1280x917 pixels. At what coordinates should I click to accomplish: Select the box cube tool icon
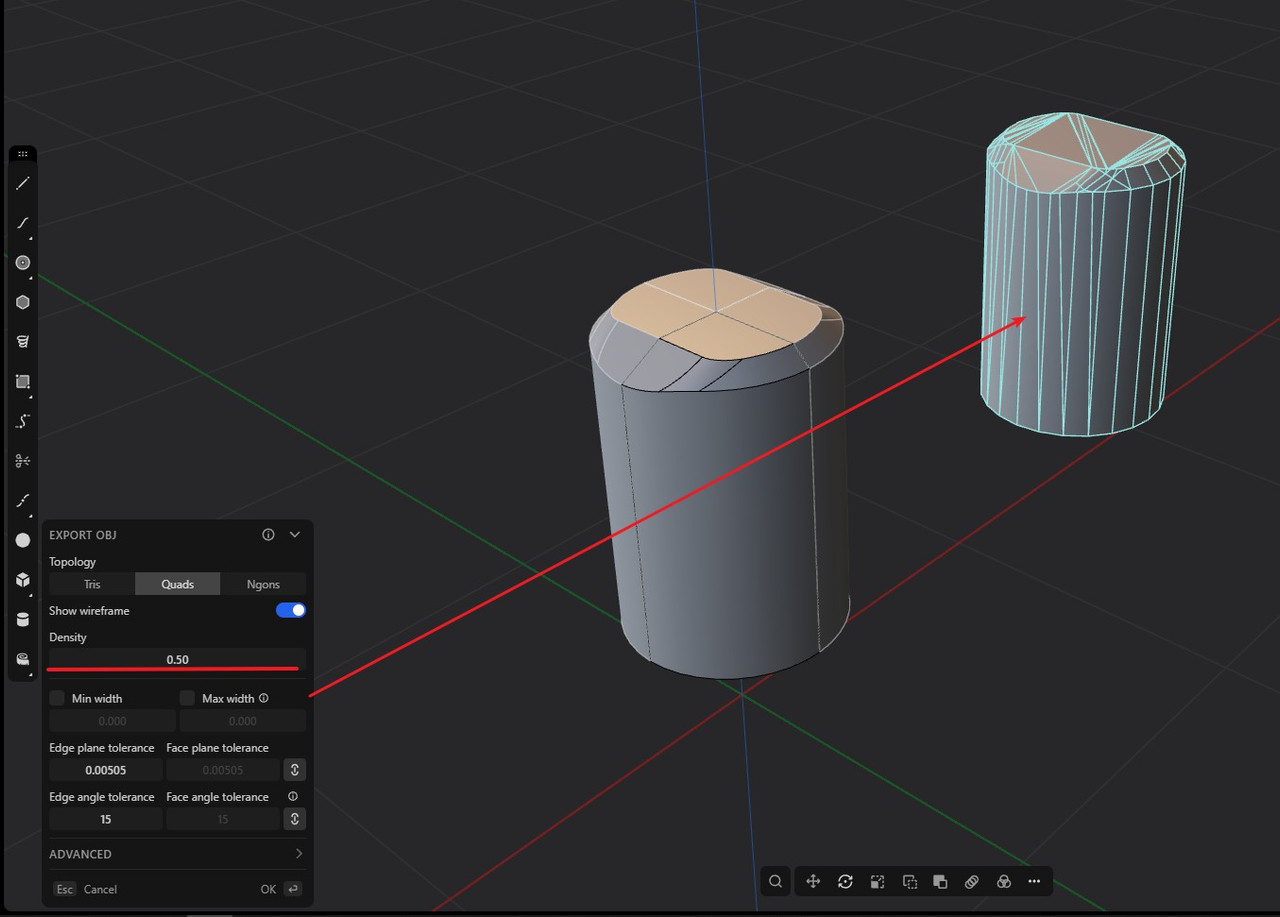click(23, 580)
